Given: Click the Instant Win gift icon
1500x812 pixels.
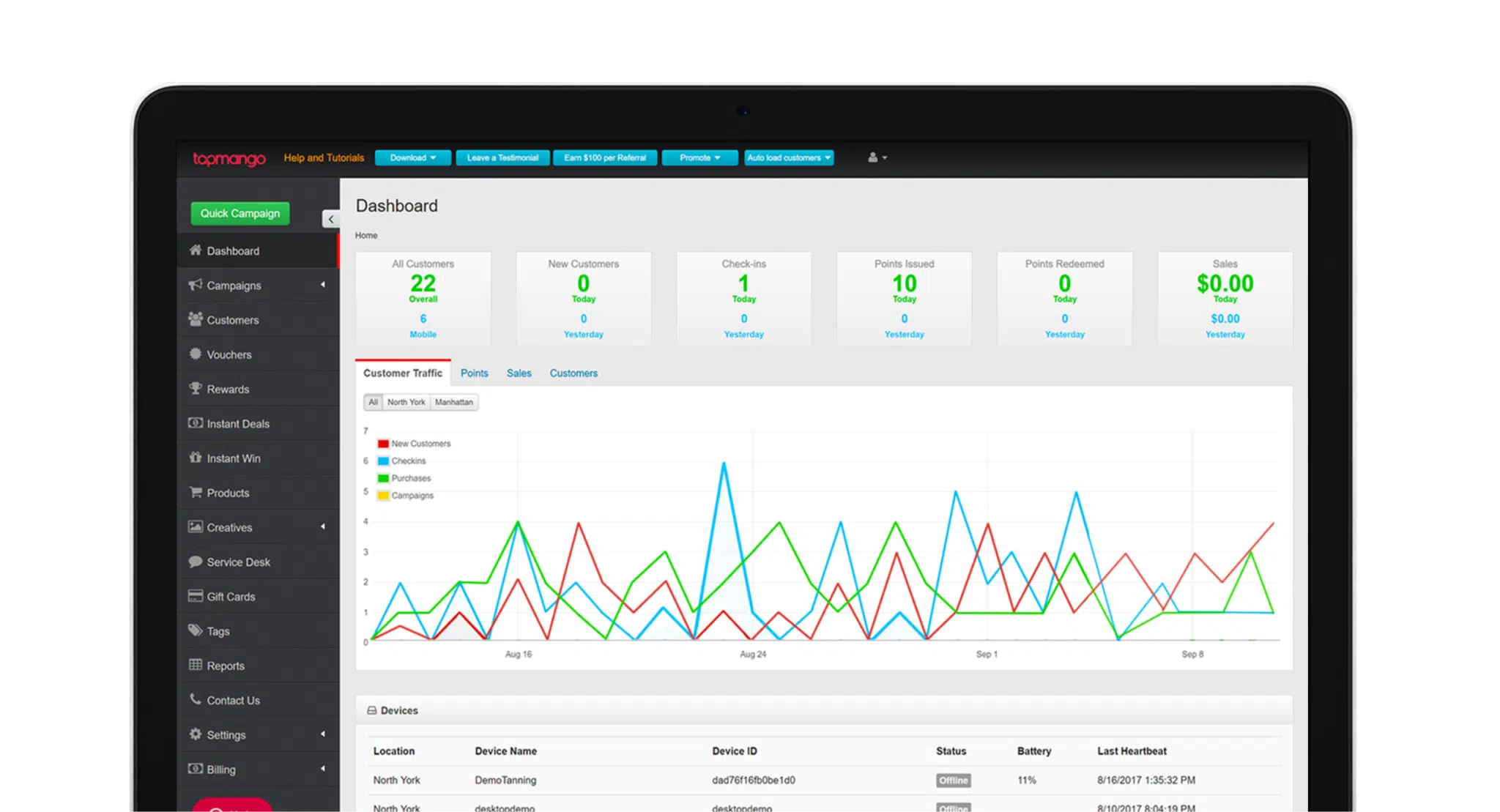Looking at the screenshot, I should coord(195,458).
